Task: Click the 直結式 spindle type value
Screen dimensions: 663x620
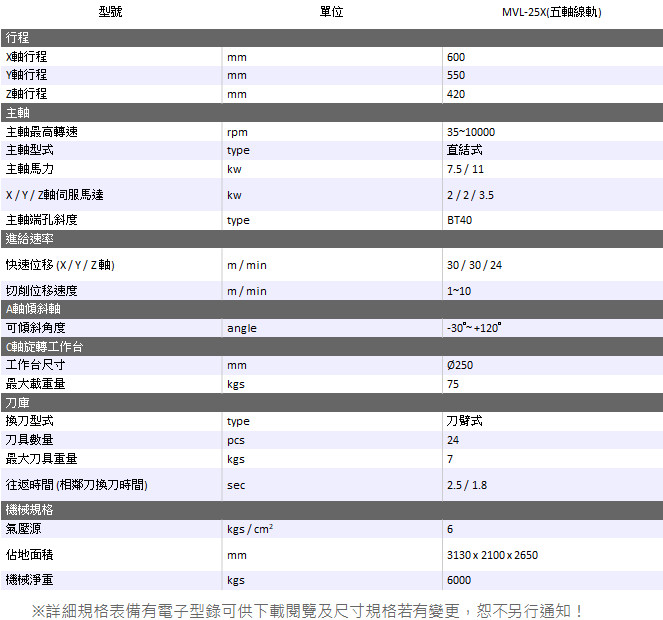Action: coord(464,150)
